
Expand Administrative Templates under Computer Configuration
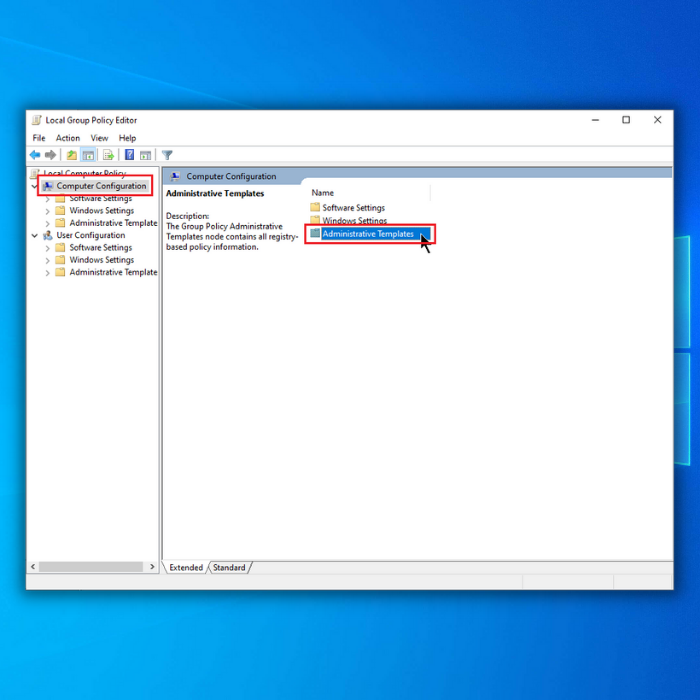click(47, 224)
